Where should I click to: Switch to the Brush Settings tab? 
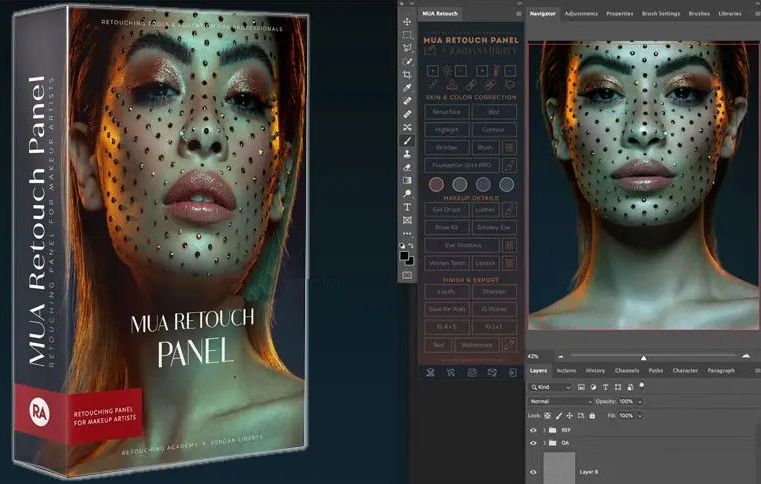tap(661, 14)
